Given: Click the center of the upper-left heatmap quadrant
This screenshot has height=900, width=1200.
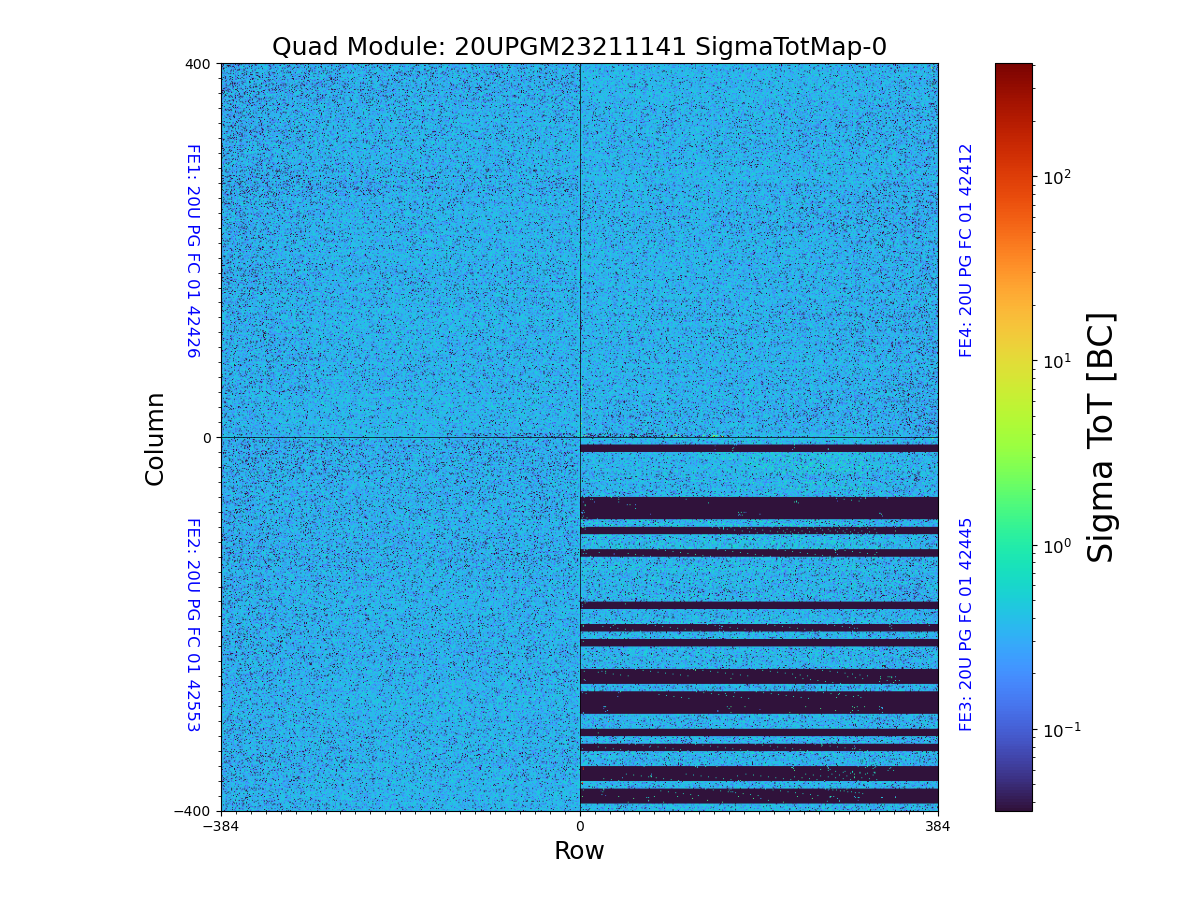Looking at the screenshot, I should tap(400, 250).
